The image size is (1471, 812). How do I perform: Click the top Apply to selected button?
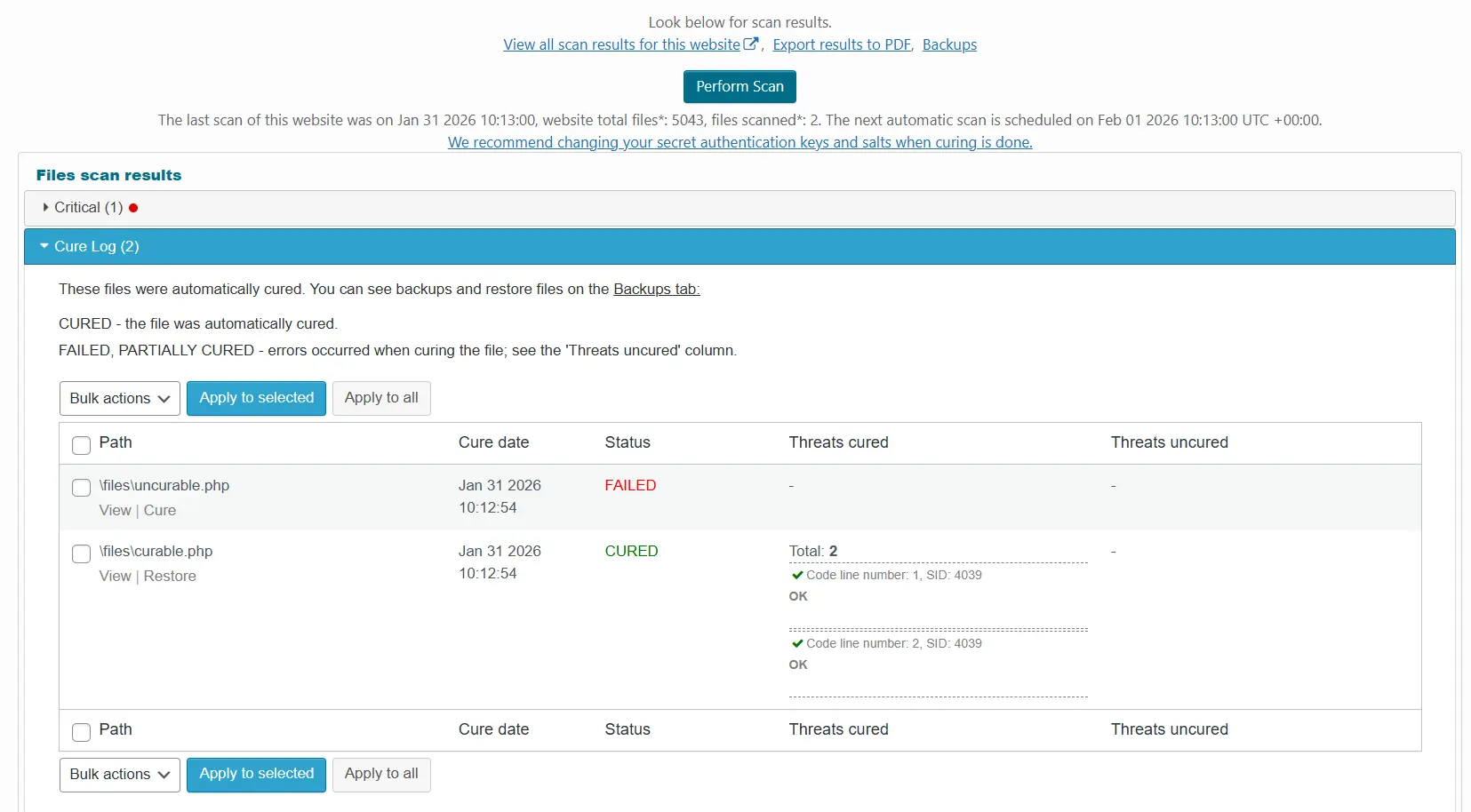256,398
